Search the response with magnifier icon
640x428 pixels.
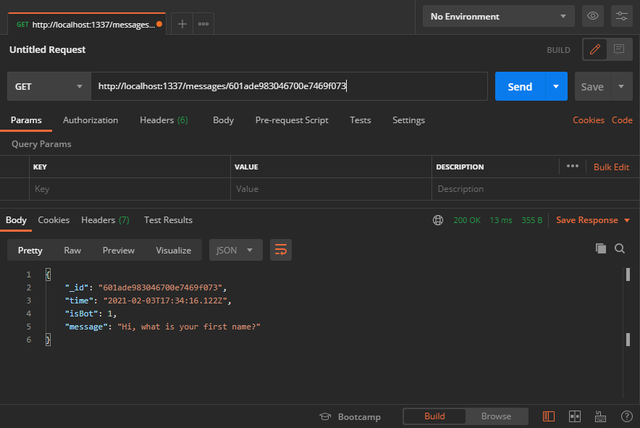pyautogui.click(x=620, y=248)
